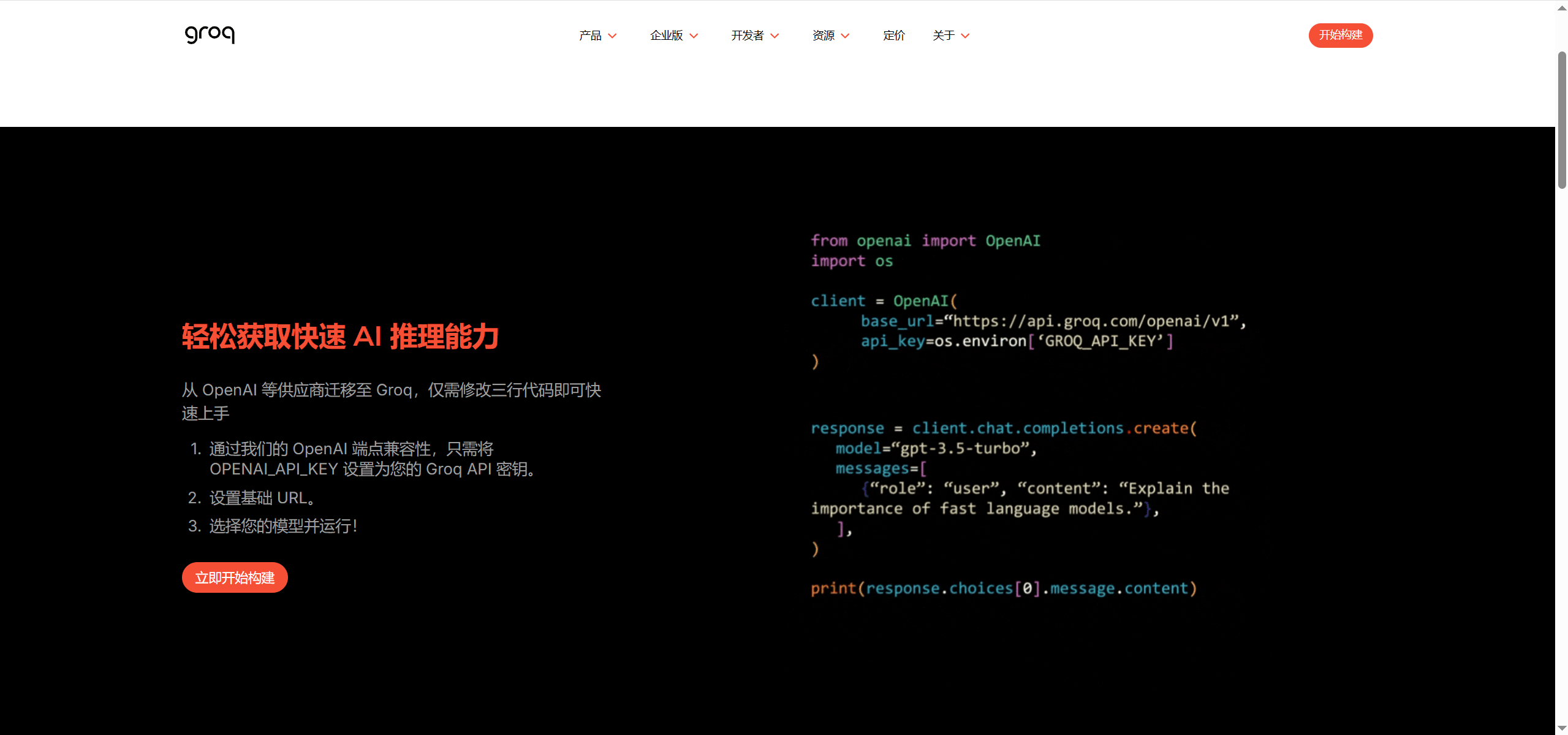The height and width of the screenshot is (735, 1568).
Task: Go to the 定价 page
Action: [893, 36]
